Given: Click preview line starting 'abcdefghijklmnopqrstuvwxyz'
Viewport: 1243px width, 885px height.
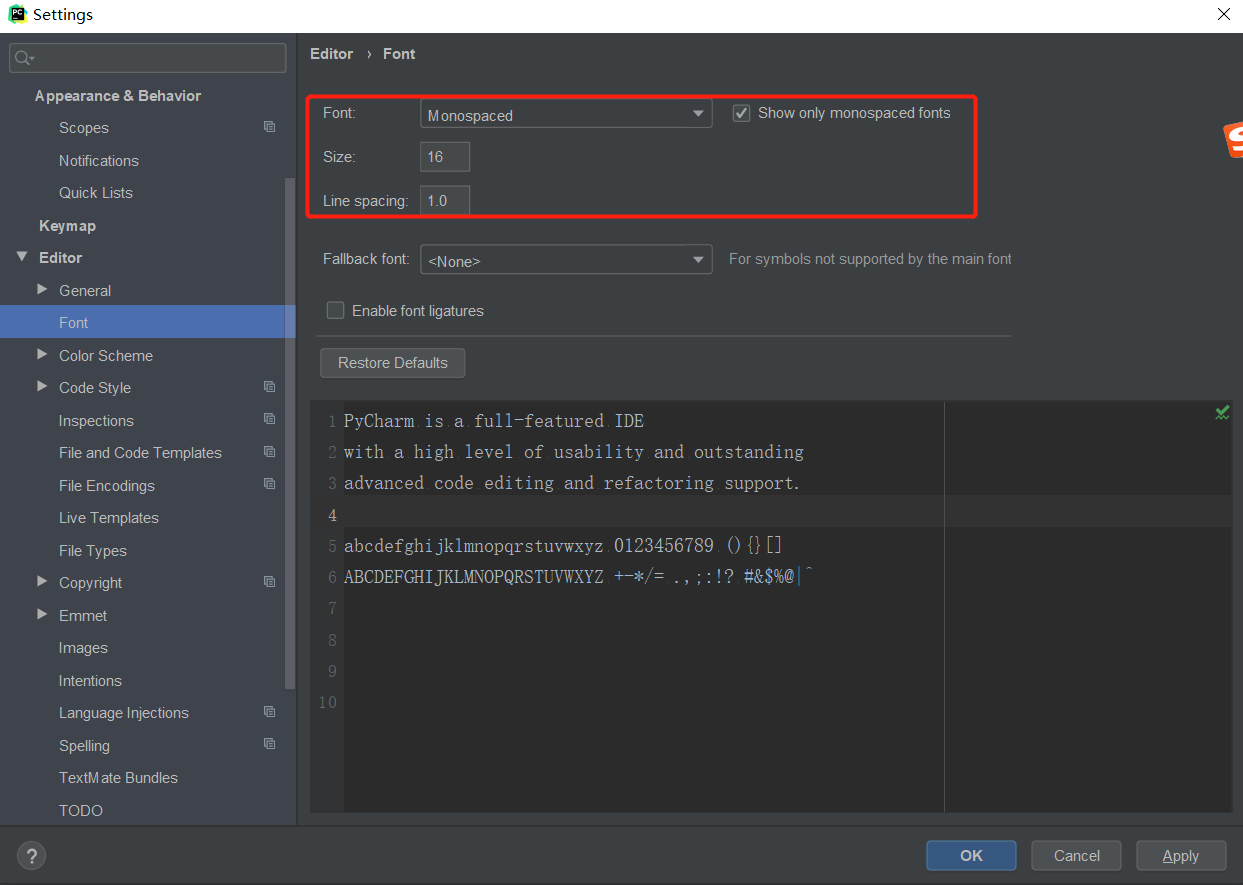Looking at the screenshot, I should (x=563, y=546).
